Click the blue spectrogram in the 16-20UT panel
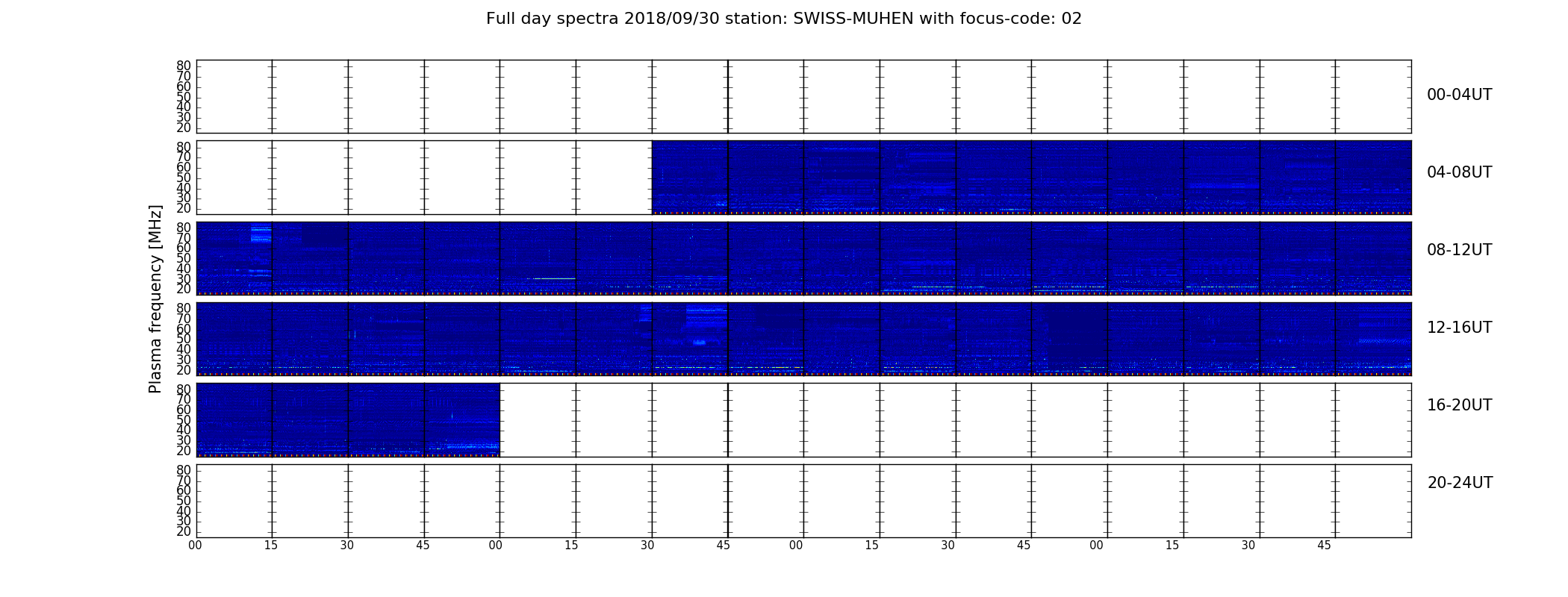1568x597 pixels. click(348, 419)
